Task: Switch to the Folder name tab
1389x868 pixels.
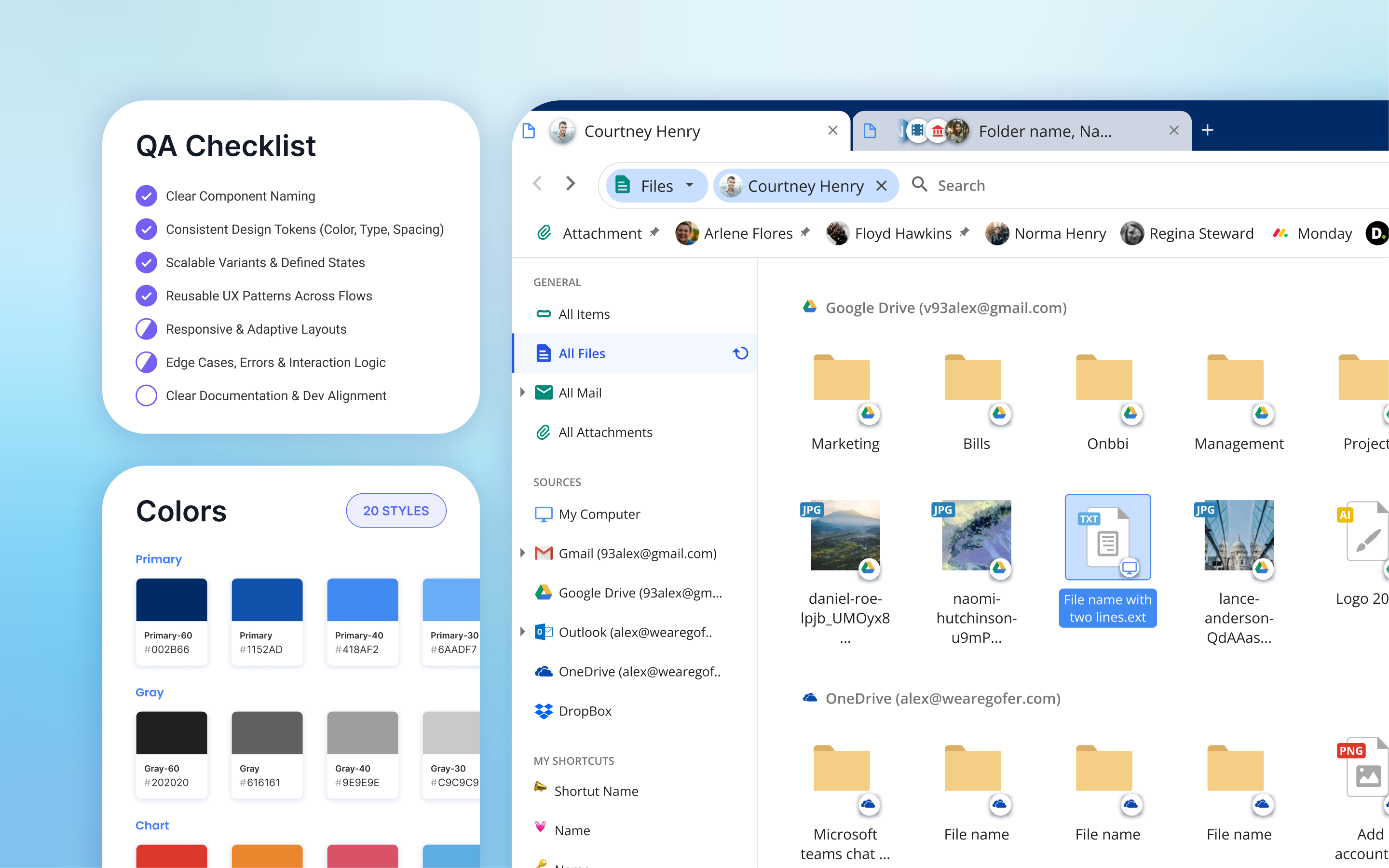Action: pos(1045,132)
